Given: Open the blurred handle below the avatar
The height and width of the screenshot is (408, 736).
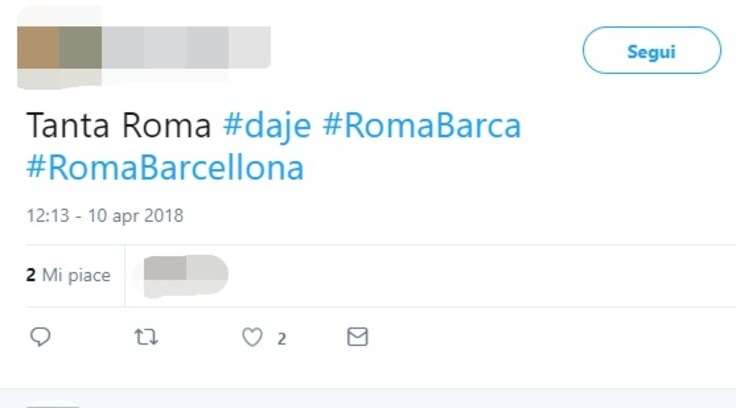Looking at the screenshot, I should pyautogui.click(x=60, y=78).
